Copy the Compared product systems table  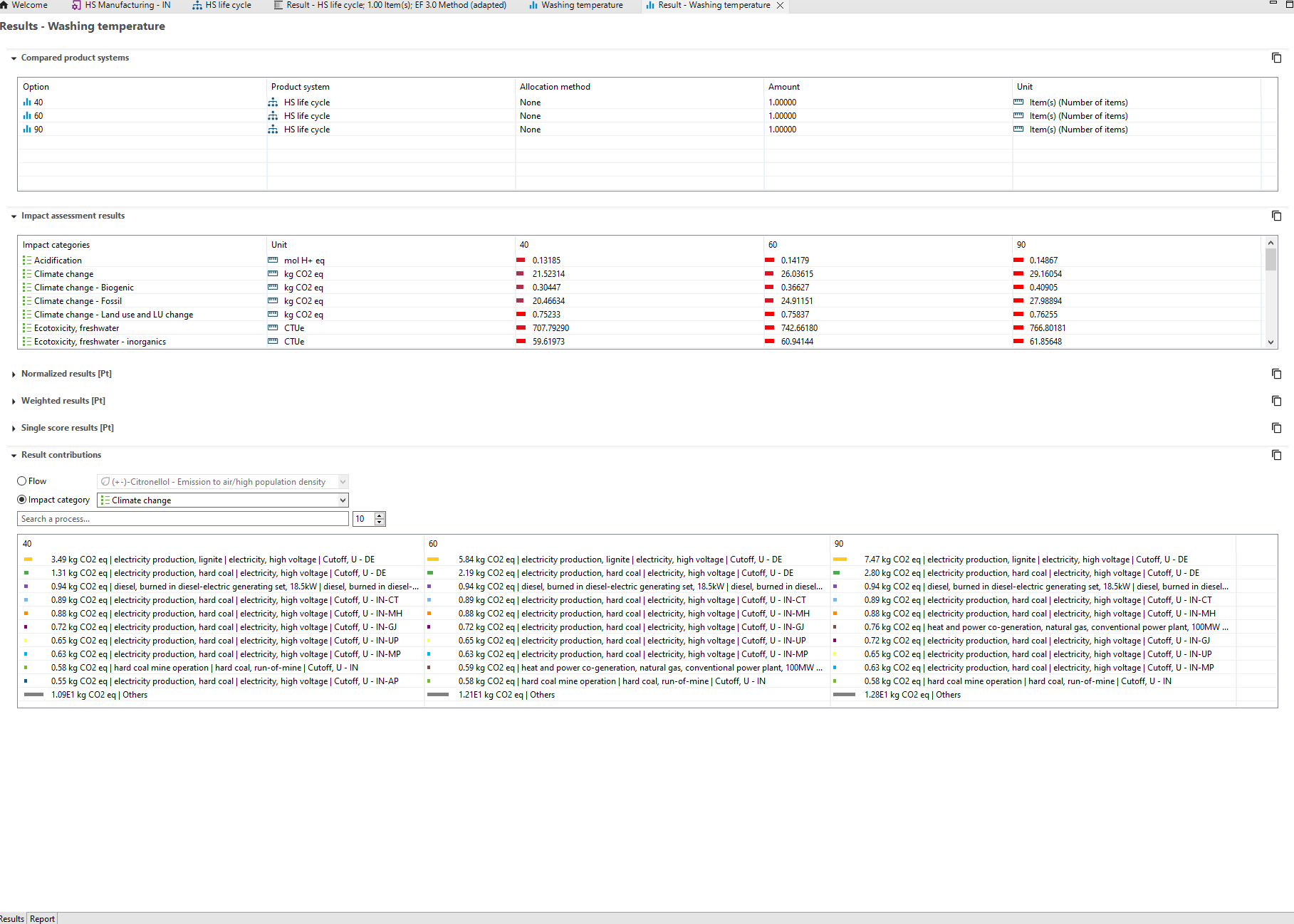(x=1276, y=58)
